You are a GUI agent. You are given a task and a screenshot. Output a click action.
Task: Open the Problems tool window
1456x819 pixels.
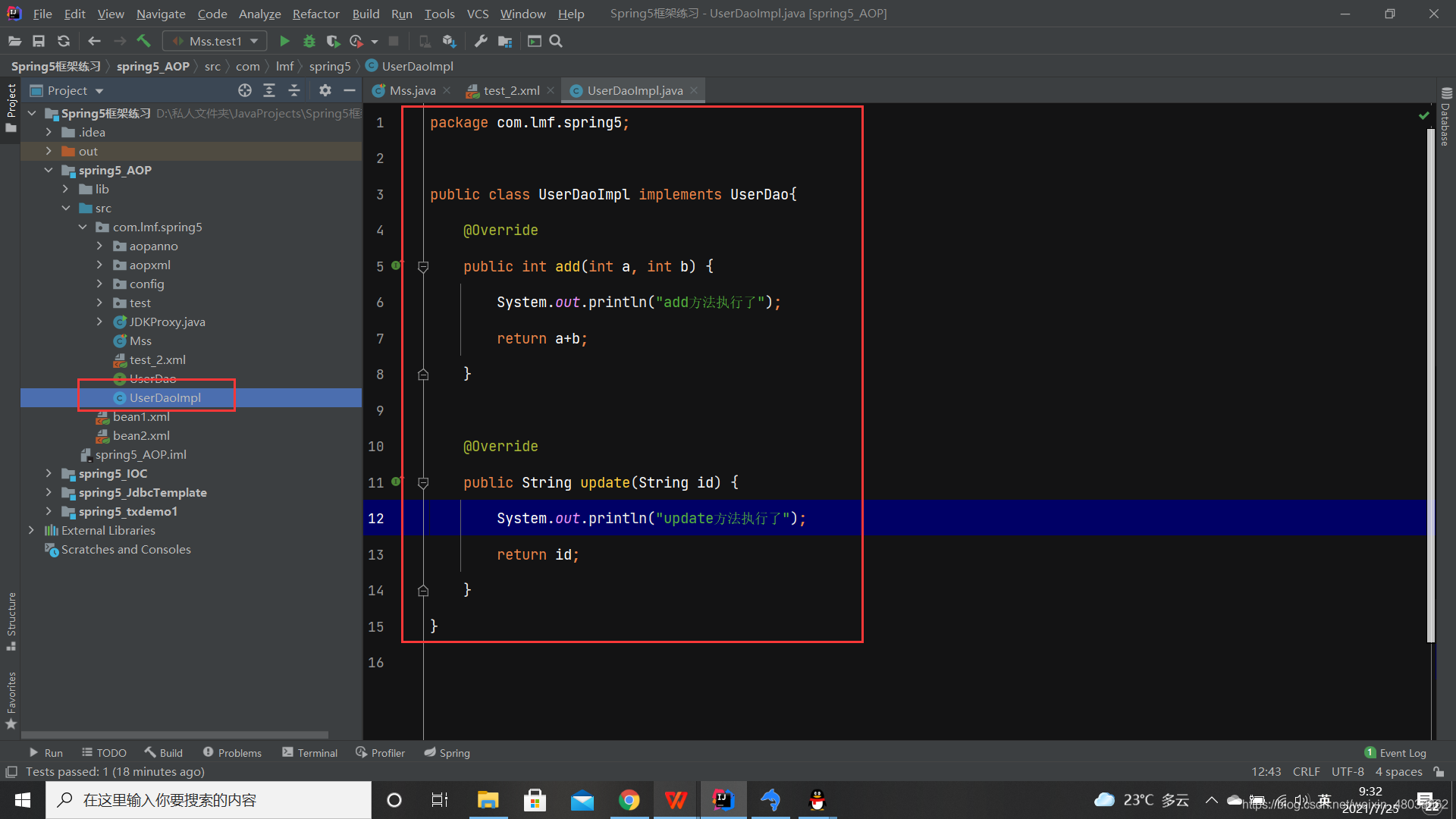click(x=232, y=753)
